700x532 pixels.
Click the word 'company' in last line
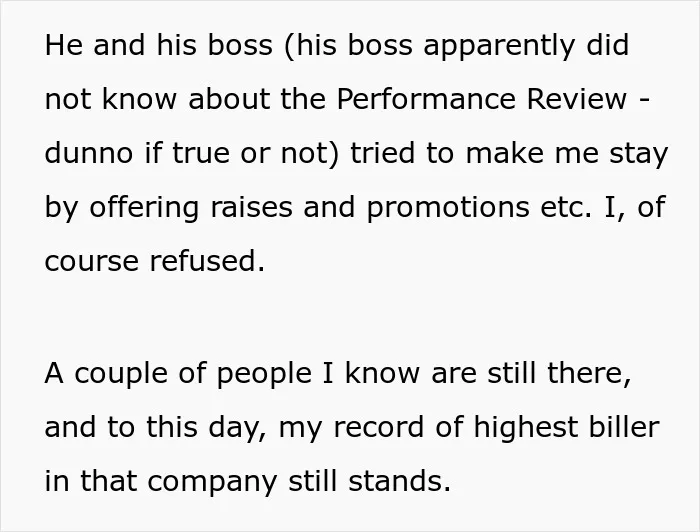click(x=212, y=482)
